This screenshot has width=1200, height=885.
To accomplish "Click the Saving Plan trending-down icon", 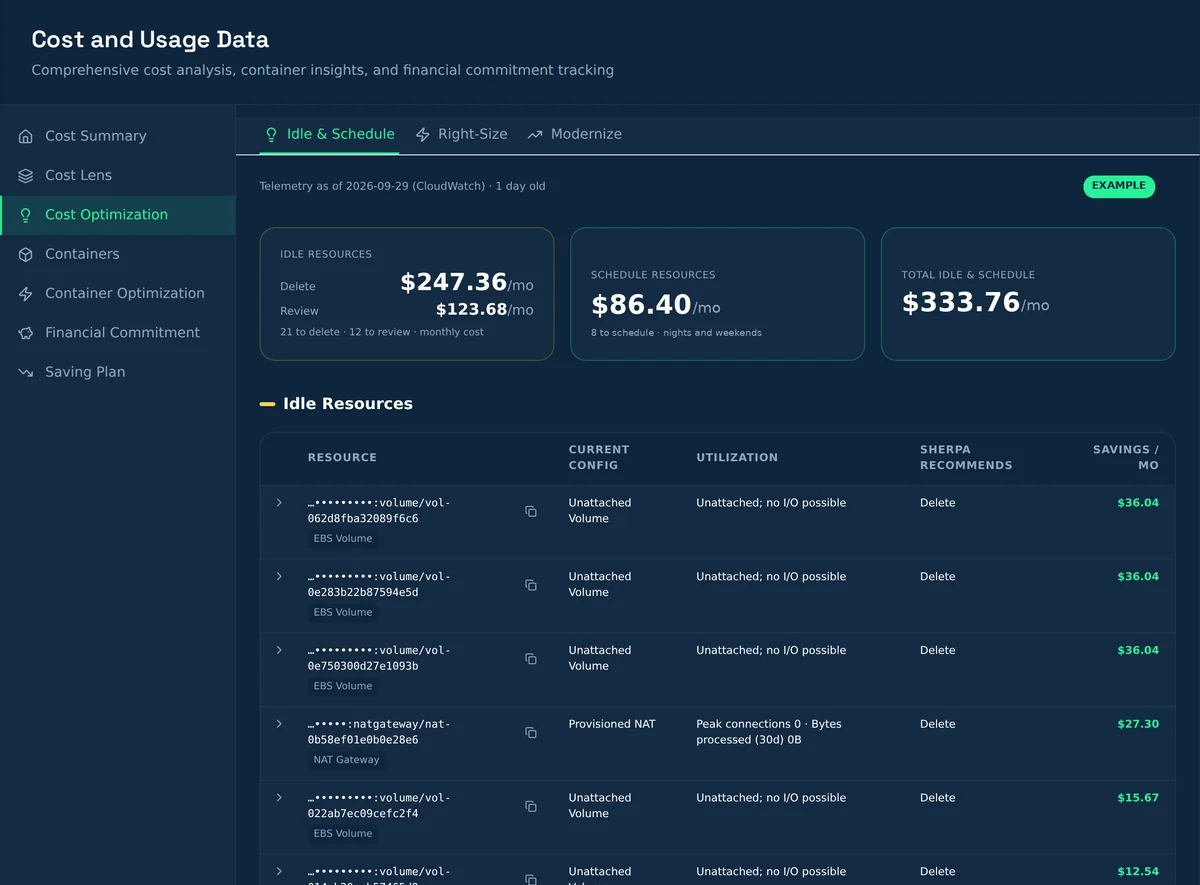I will coord(26,372).
